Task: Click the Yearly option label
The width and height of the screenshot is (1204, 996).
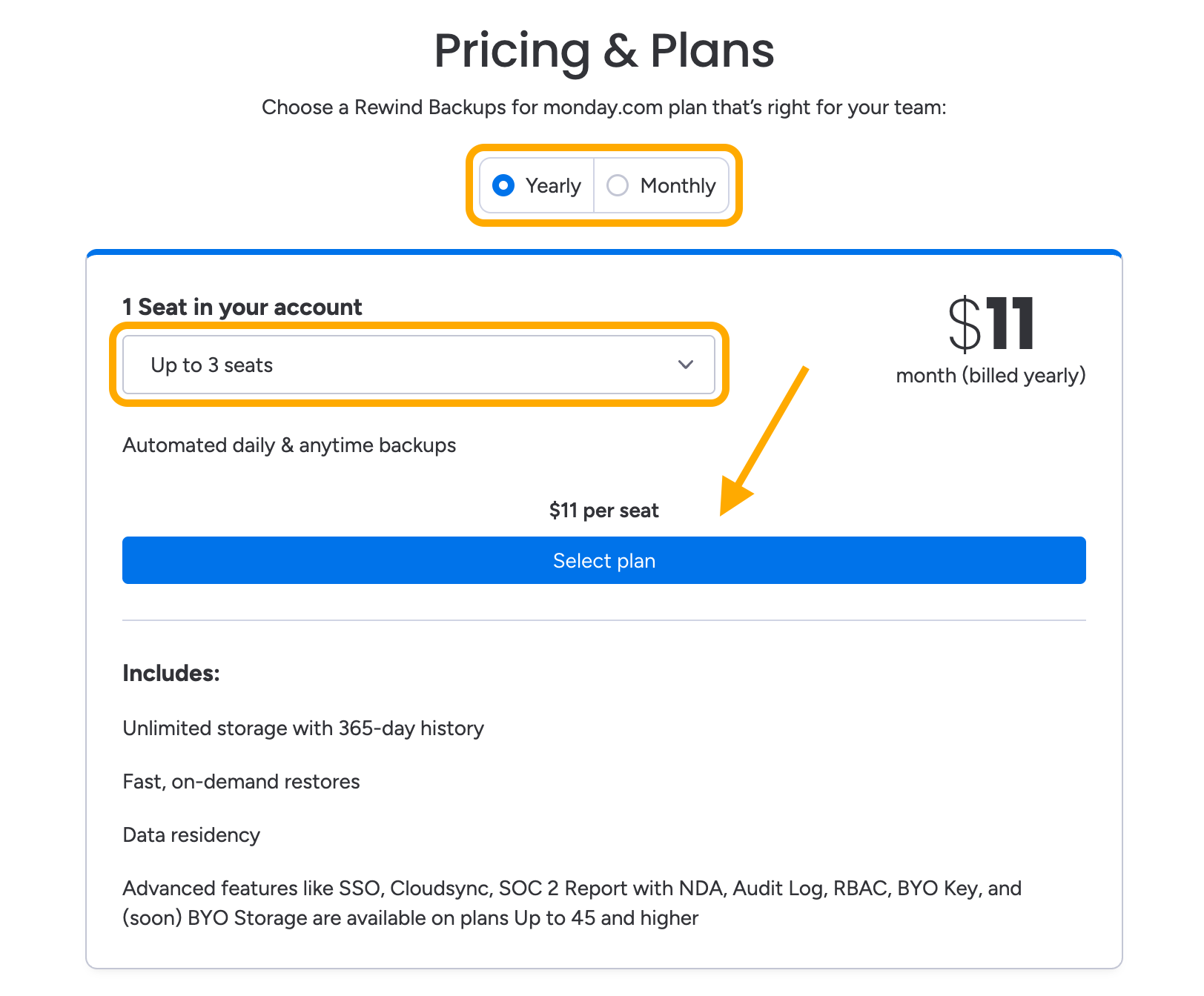Action: point(552,185)
